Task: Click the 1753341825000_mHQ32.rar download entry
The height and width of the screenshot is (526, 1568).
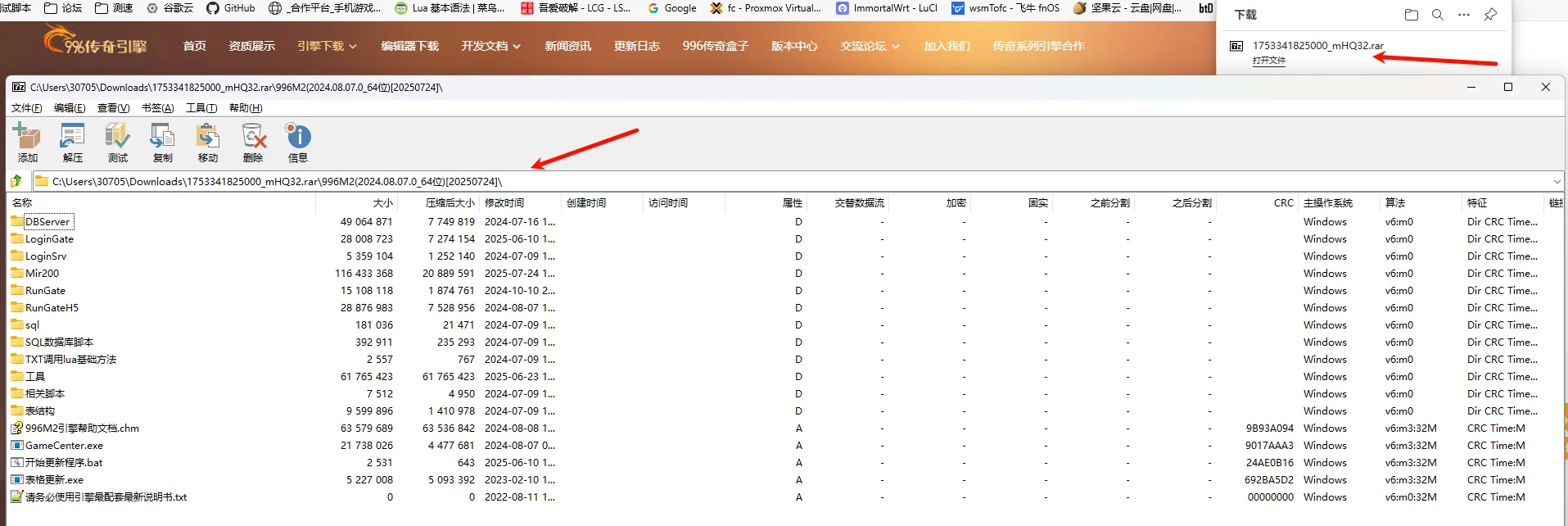Action: point(1317,46)
